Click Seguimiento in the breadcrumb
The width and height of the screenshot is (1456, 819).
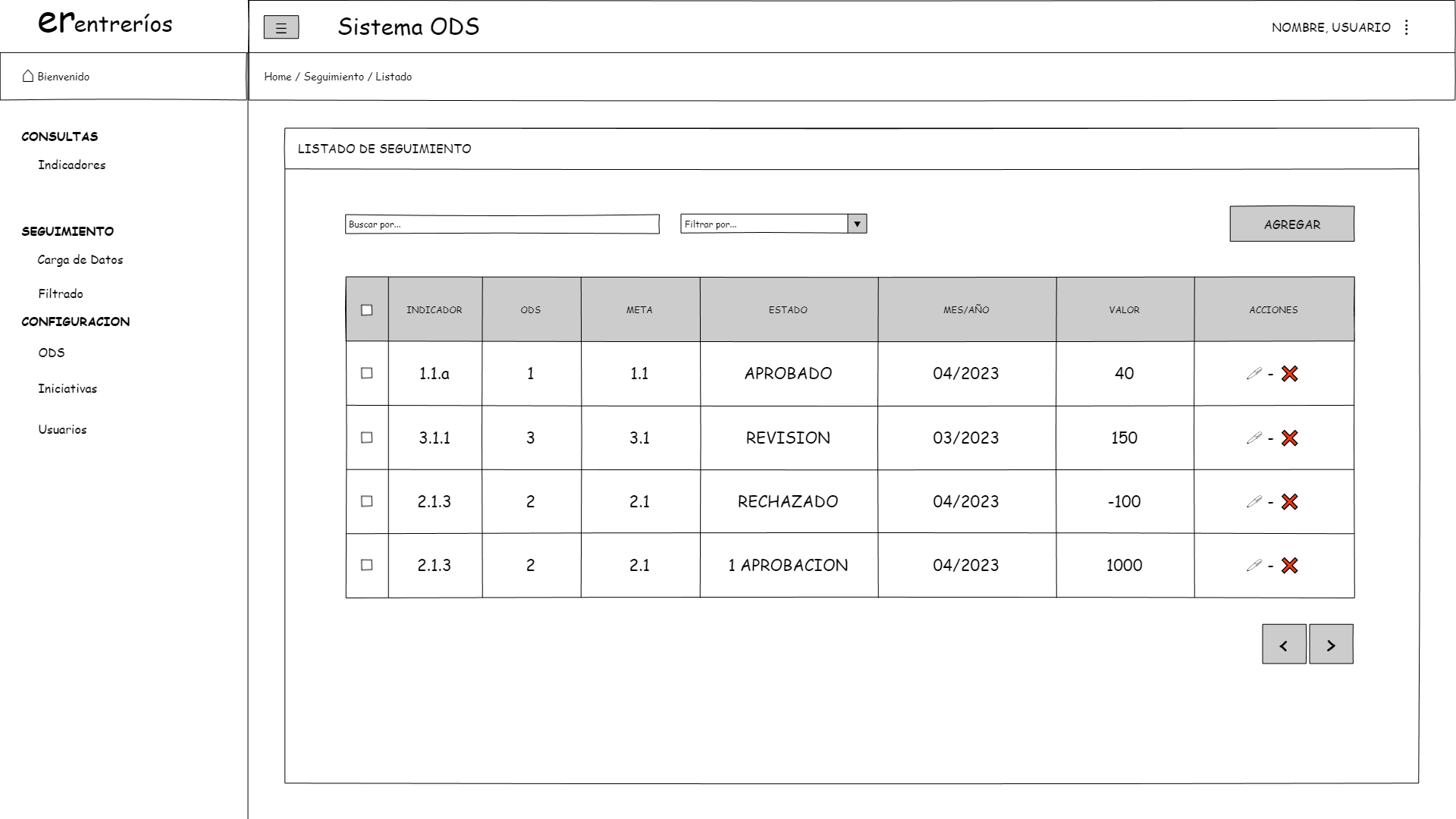[x=334, y=77]
